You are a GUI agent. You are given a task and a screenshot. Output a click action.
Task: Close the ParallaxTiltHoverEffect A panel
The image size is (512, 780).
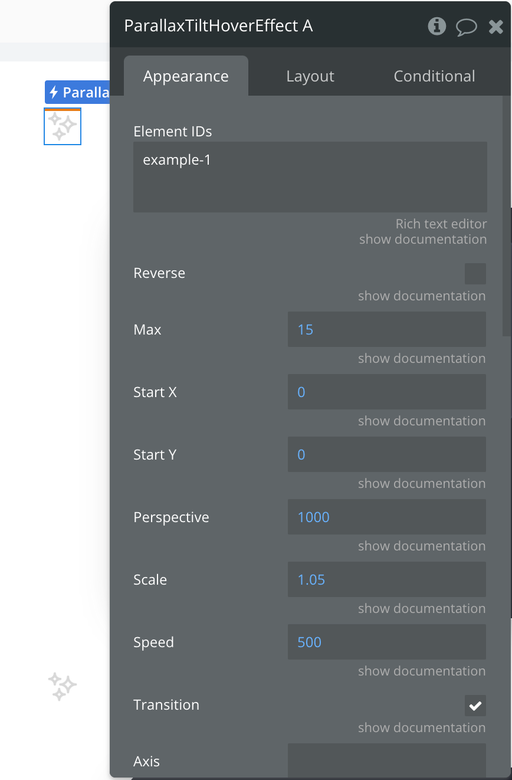(x=496, y=27)
